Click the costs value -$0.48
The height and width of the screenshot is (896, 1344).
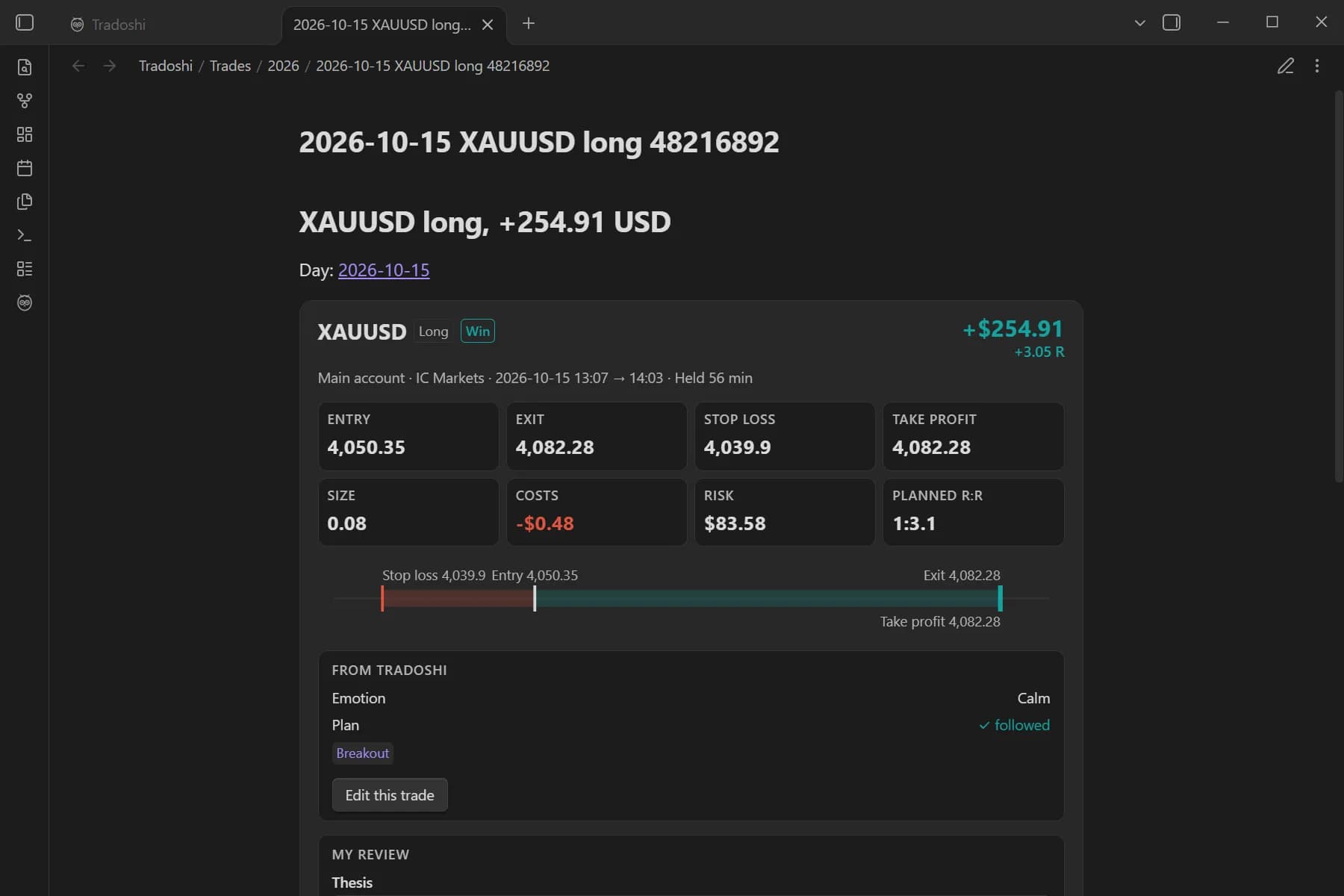[544, 523]
